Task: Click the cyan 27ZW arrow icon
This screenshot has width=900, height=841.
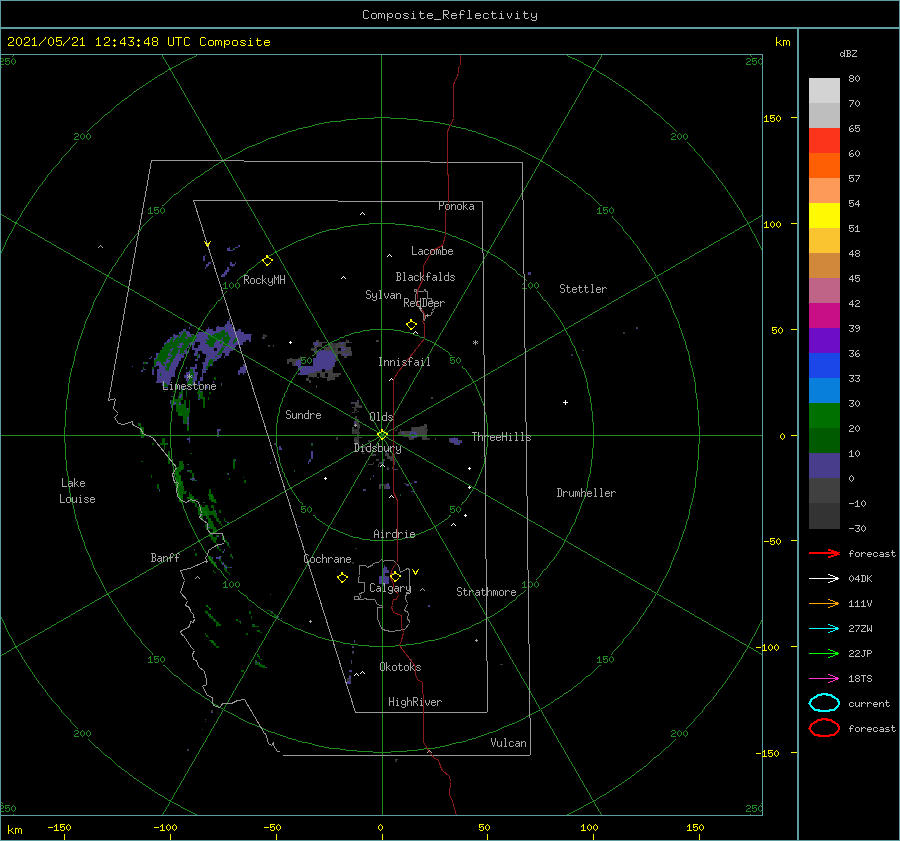Action: pyautogui.click(x=824, y=629)
